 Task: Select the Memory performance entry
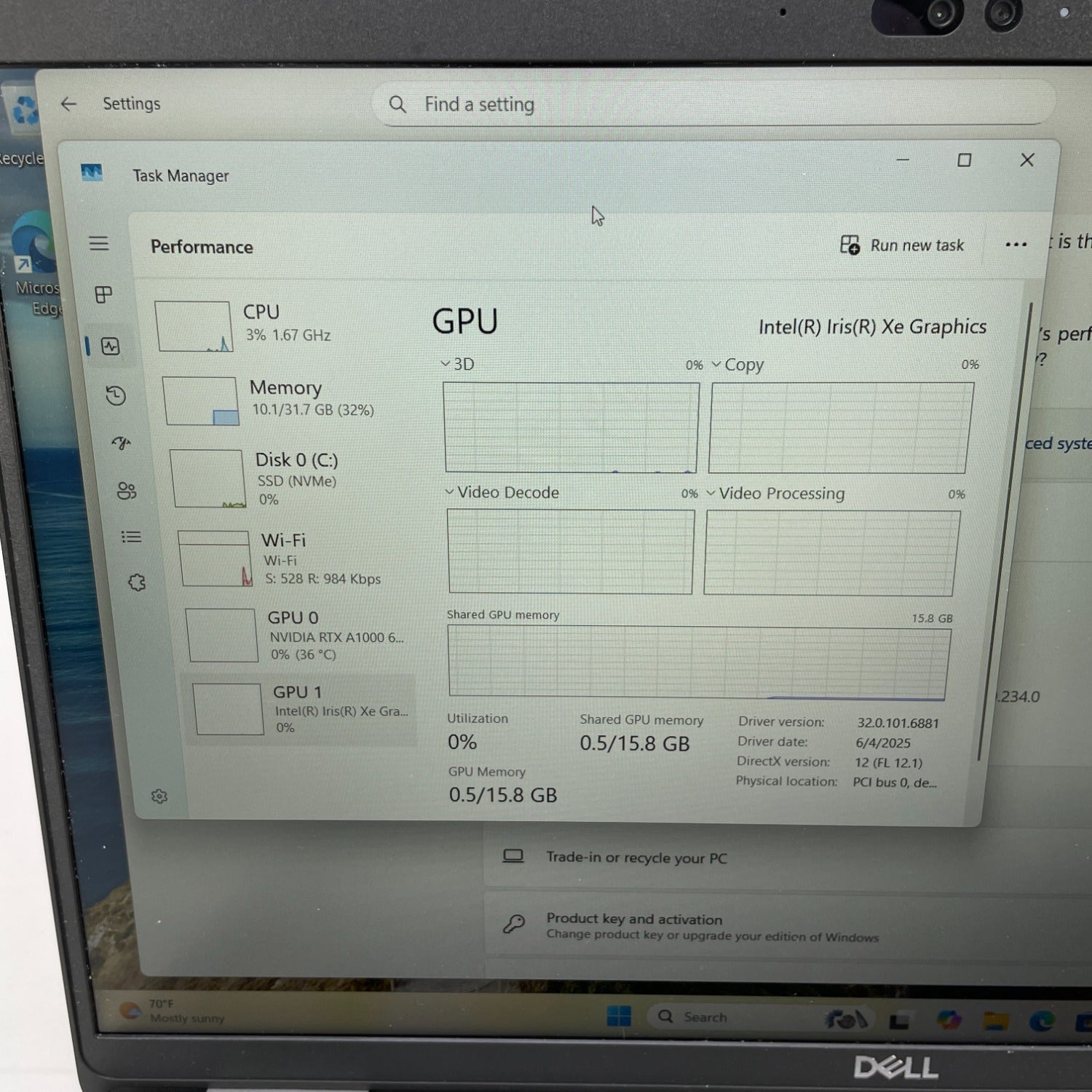click(284, 398)
